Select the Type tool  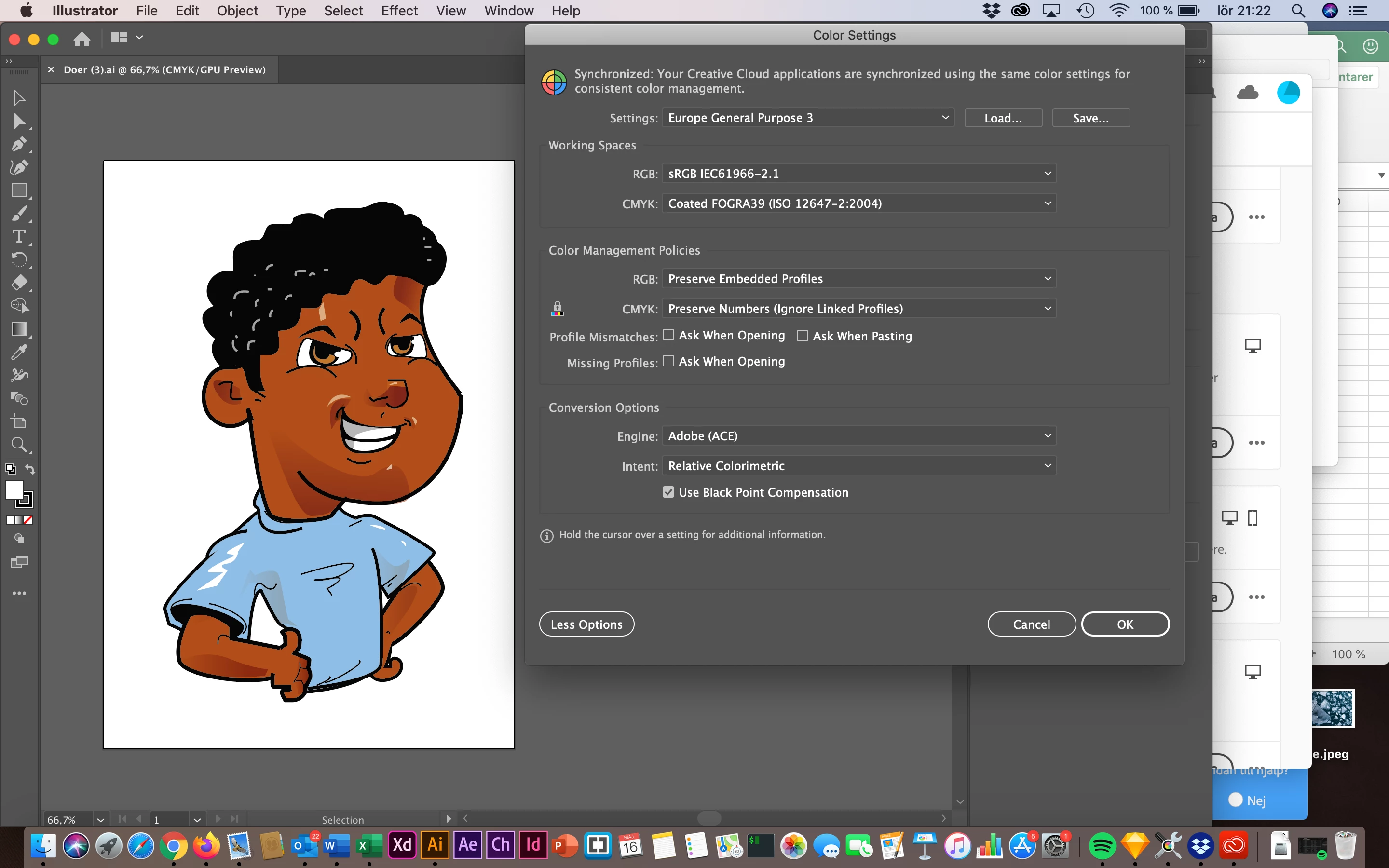(x=19, y=236)
